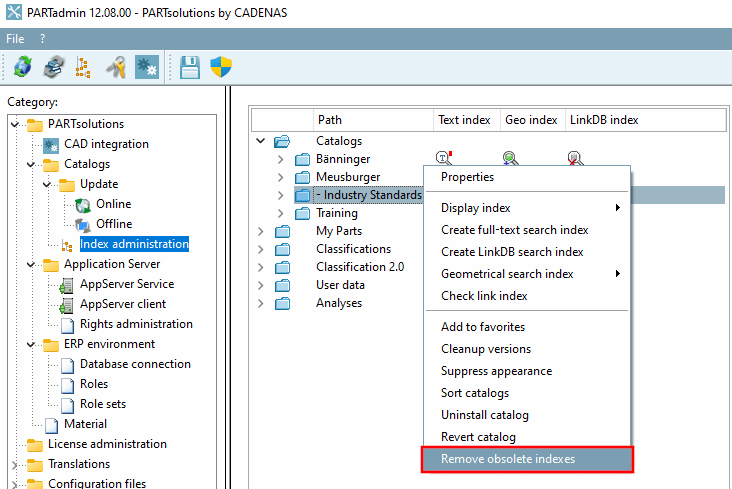Click the keys icon in the toolbar
Image resolution: width=732 pixels, height=489 pixels.
click(x=116, y=67)
